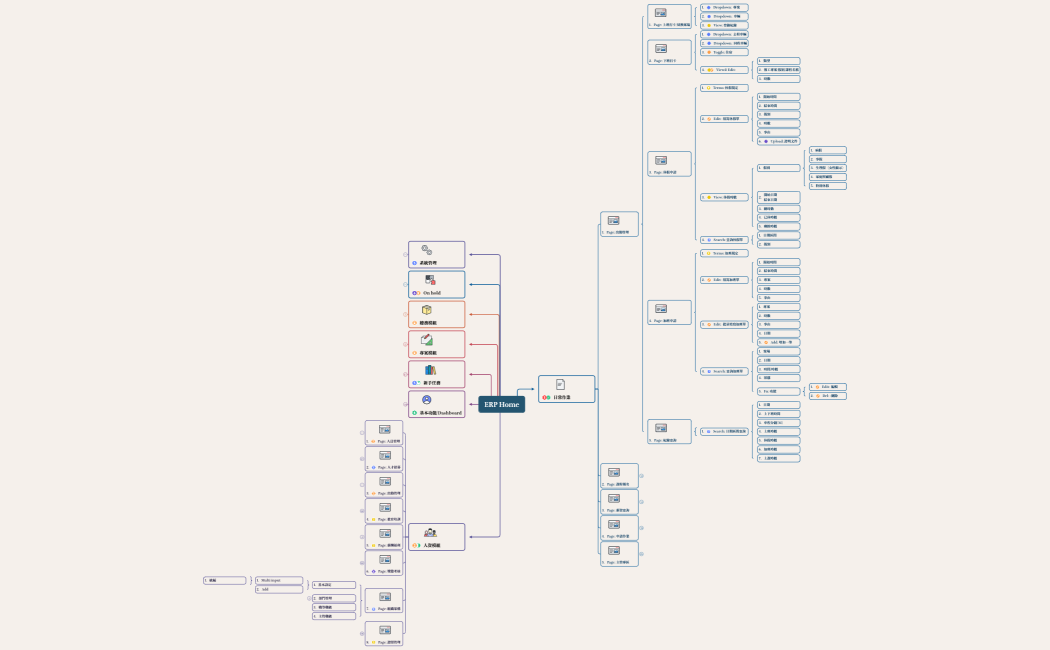Select the Upload subtopic
1050x650 pixels.
pyautogui.click(x=779, y=141)
